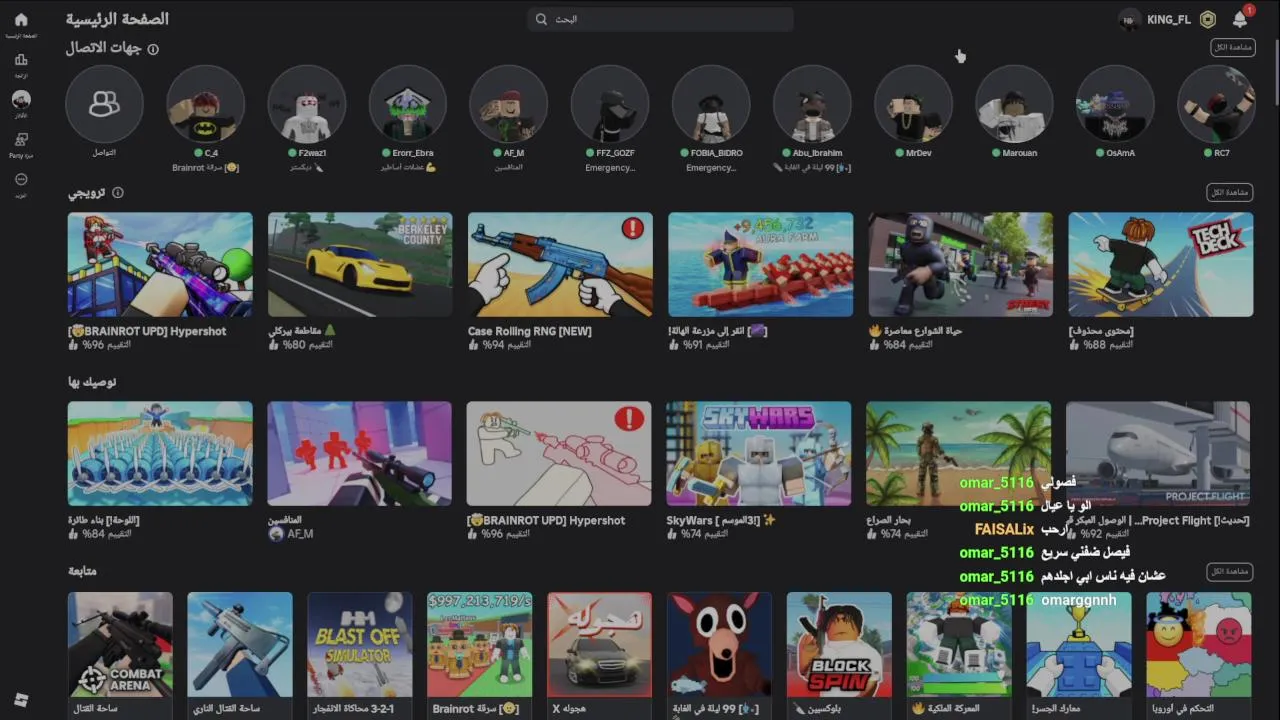
Task: Click See All button for متابعة section
Action: point(1231,571)
